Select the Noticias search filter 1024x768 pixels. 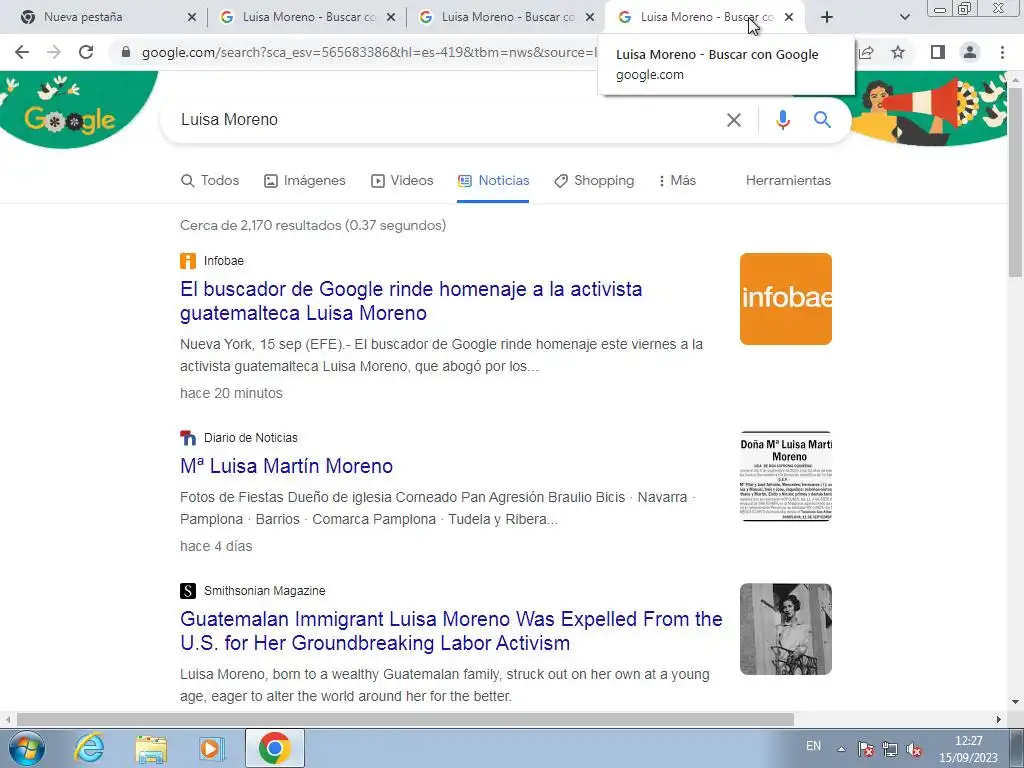[x=493, y=180]
